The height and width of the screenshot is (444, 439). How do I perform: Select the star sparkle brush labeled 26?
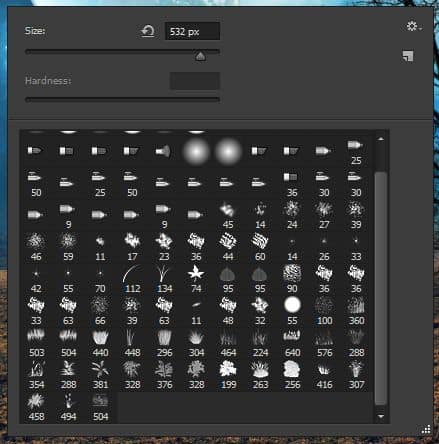(324, 247)
